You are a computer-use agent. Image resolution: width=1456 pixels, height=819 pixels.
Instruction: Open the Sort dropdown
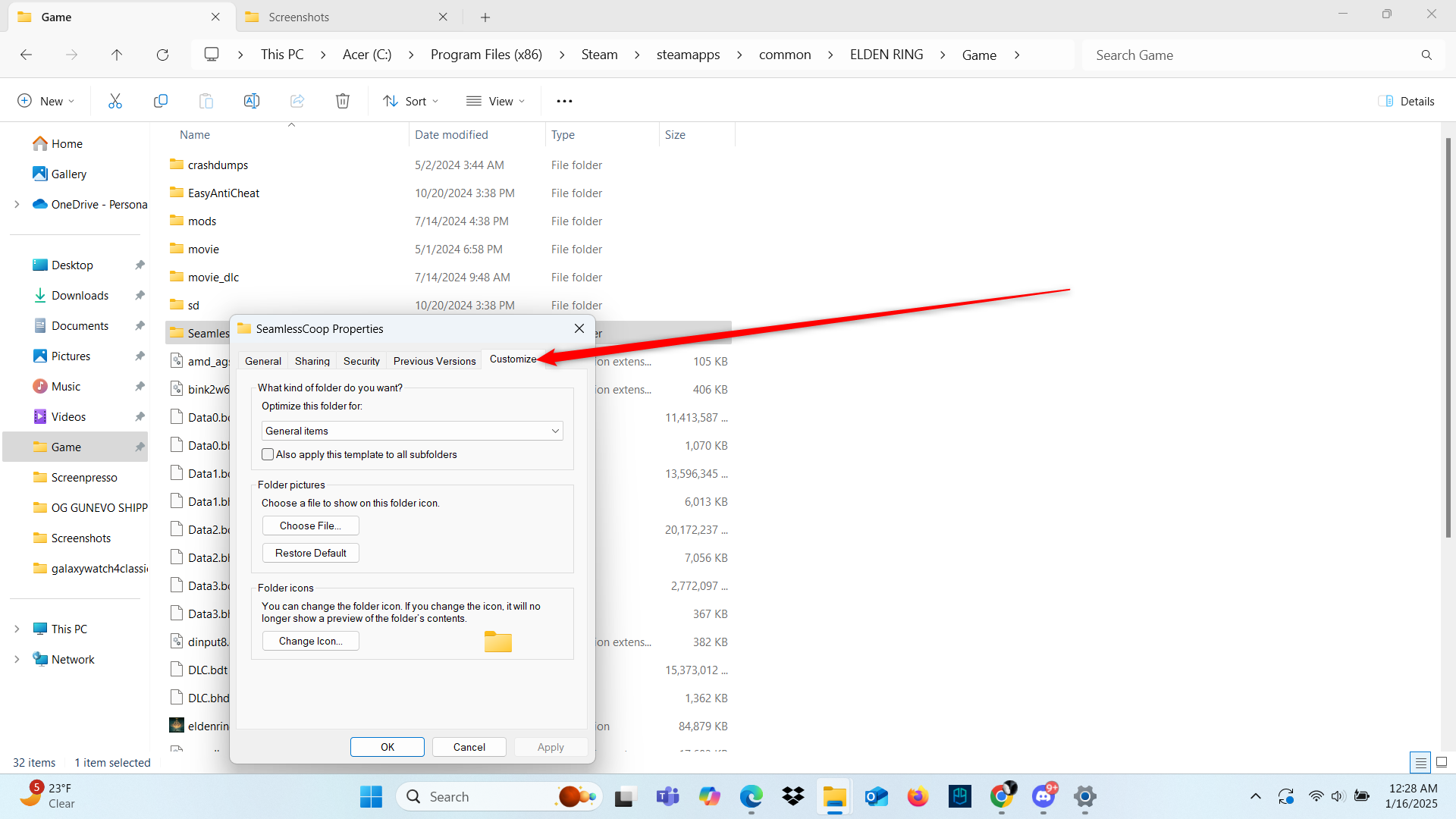[x=411, y=101]
